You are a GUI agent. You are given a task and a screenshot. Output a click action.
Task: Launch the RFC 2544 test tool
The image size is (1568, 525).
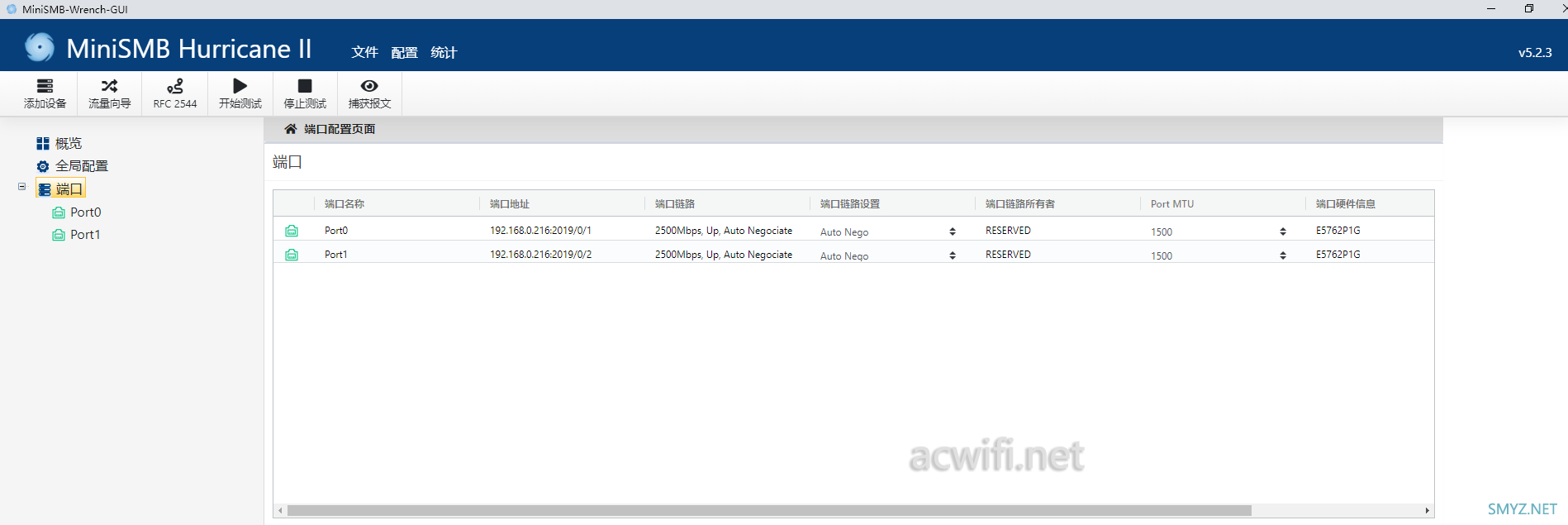coord(174,93)
